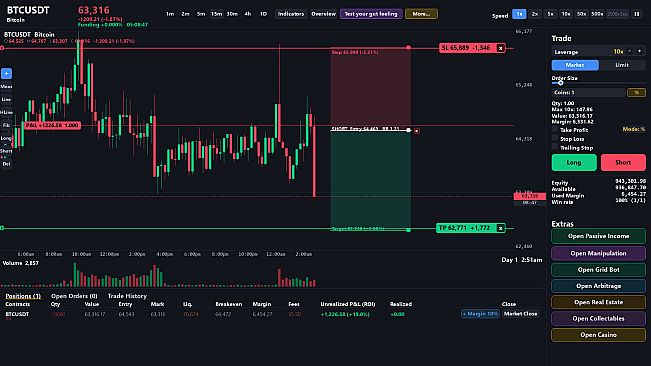This screenshot has height=366, width=651.
Task: Switch chart to 2m timeframe
Action: click(x=186, y=14)
